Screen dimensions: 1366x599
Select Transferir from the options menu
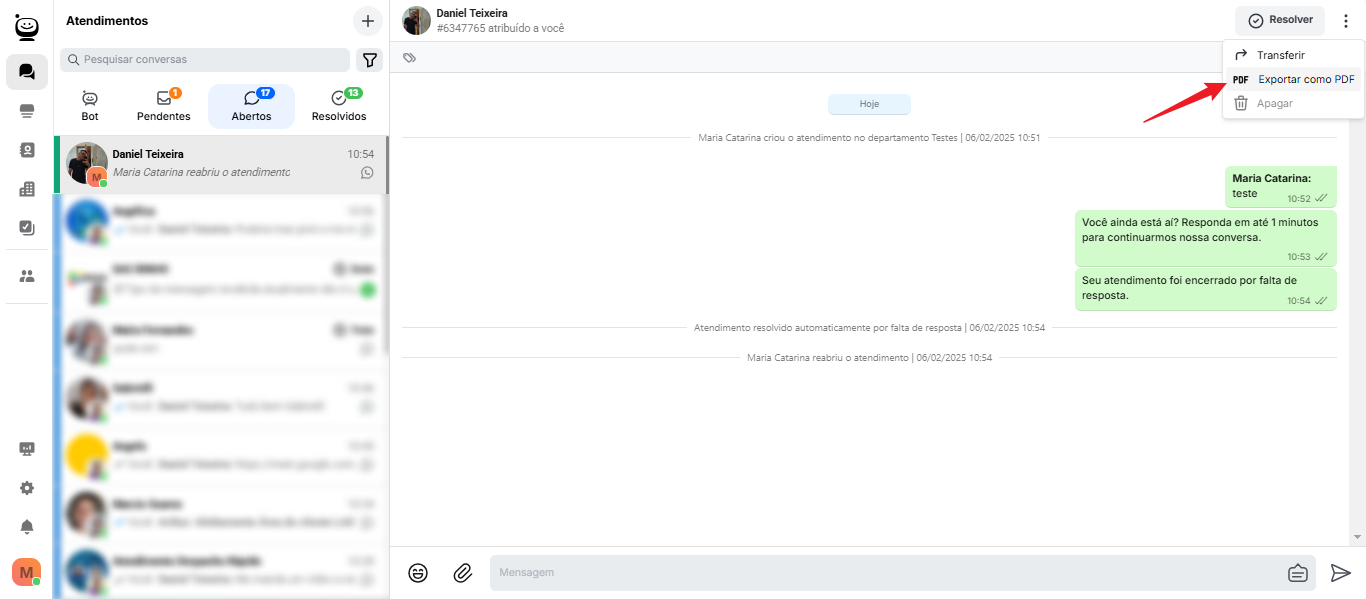coord(1280,55)
